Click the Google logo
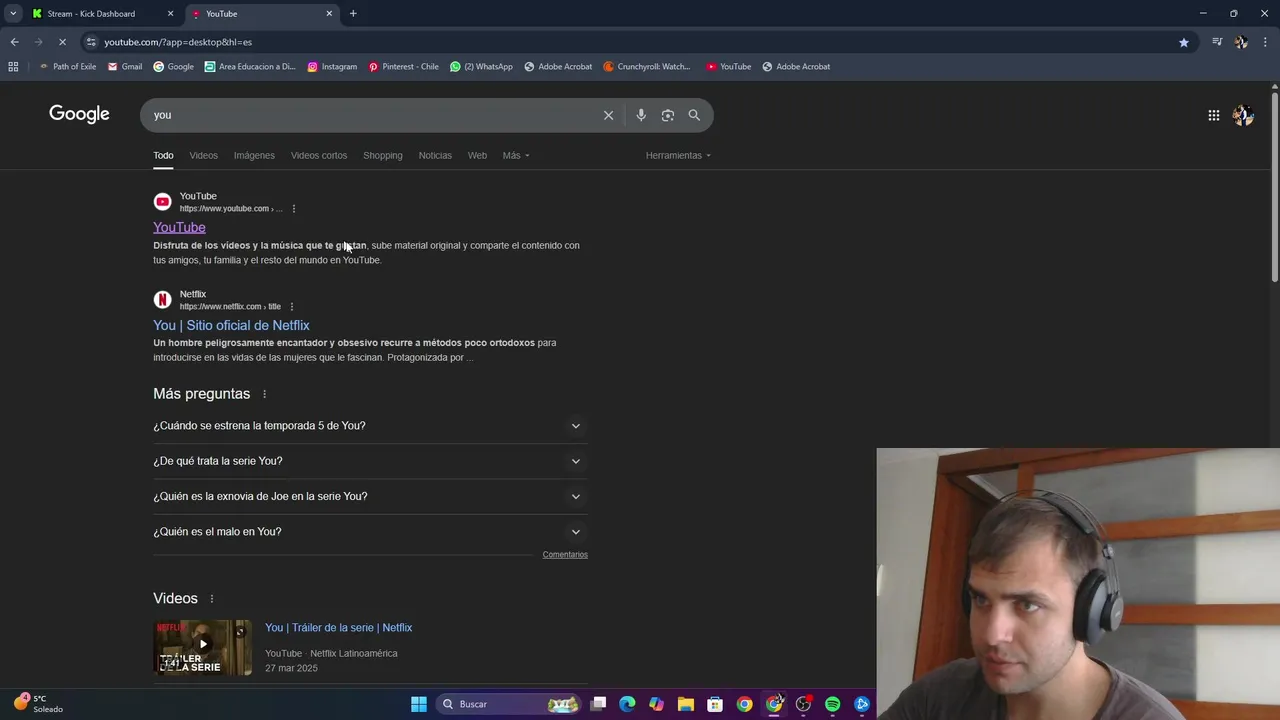Image resolution: width=1280 pixels, height=720 pixels. click(x=79, y=114)
